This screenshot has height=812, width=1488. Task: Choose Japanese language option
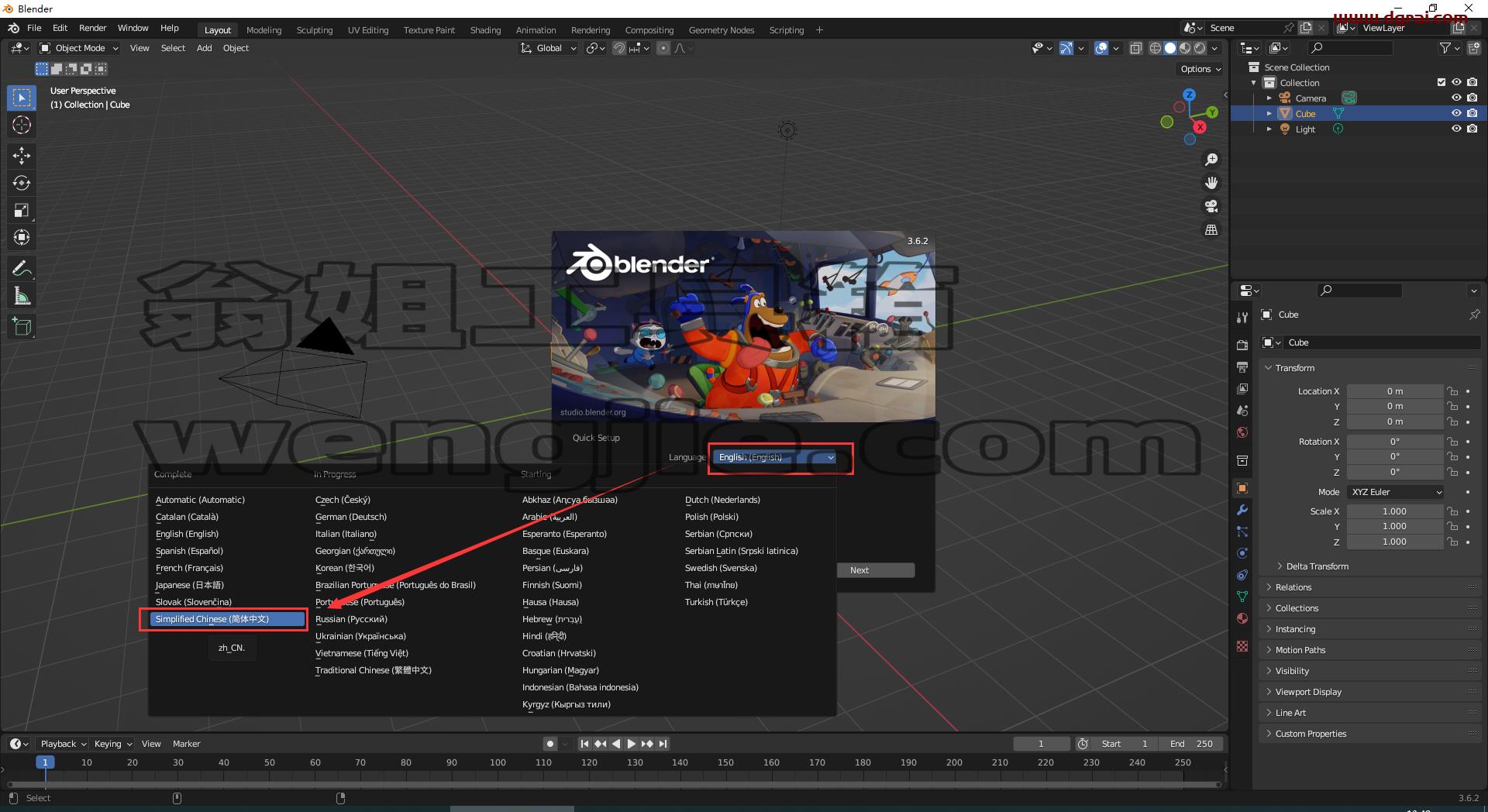(x=189, y=585)
